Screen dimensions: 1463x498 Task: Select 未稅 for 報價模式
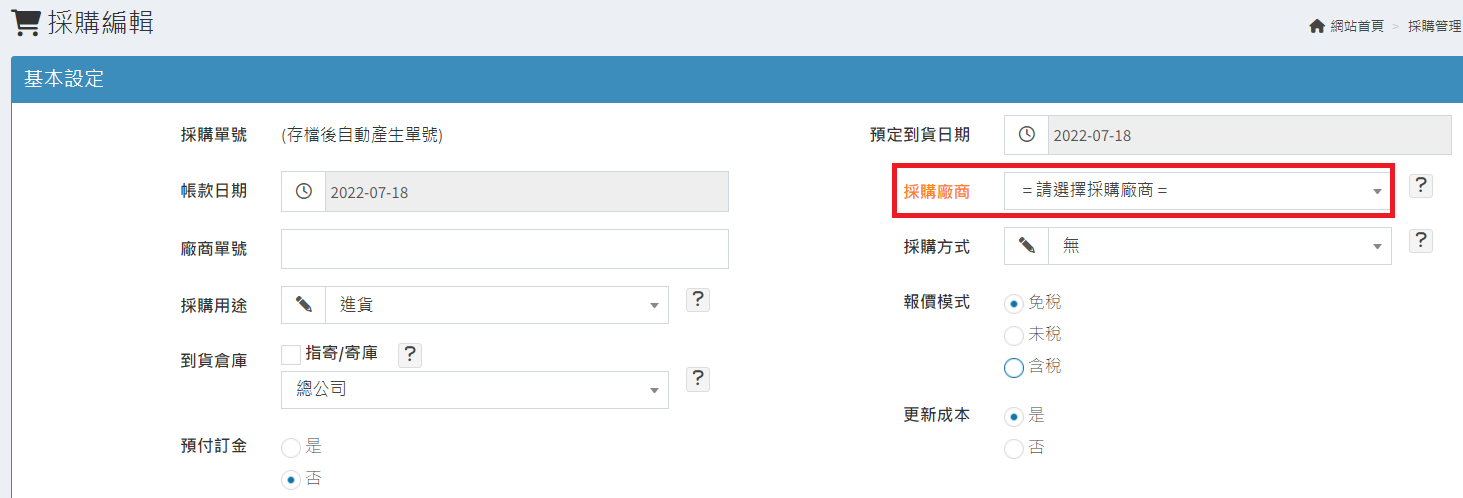pos(1014,335)
